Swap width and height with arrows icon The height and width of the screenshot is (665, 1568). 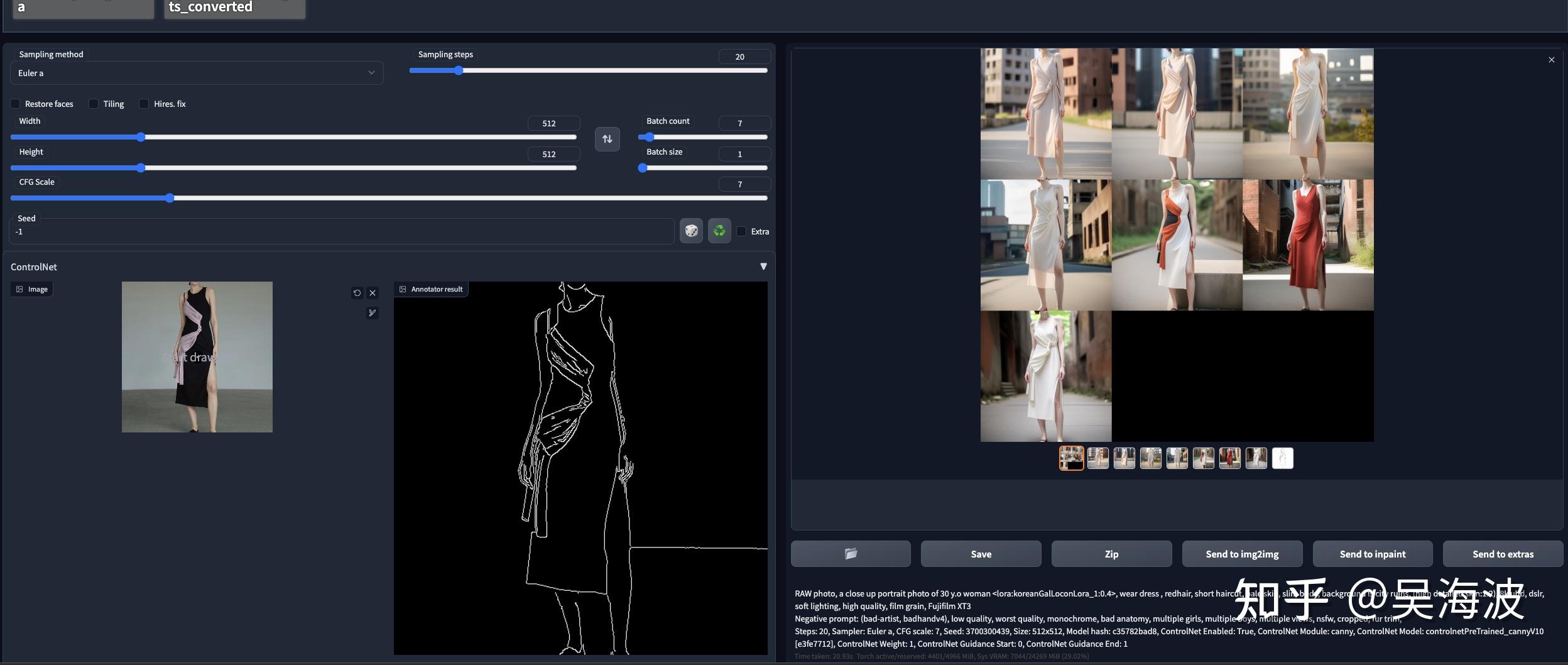pyautogui.click(x=607, y=139)
